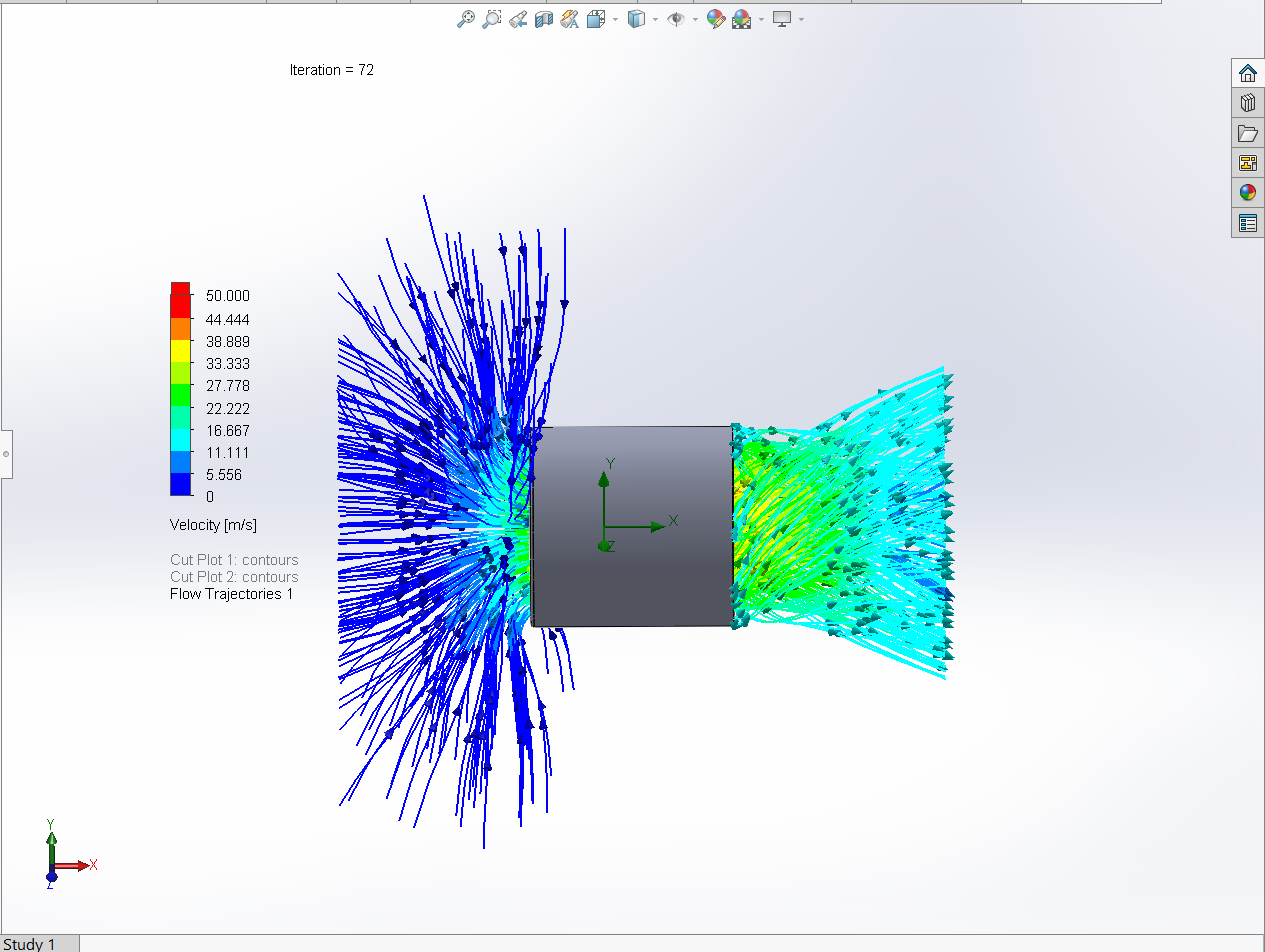The width and height of the screenshot is (1265, 952).
Task: Expand the View Orientation dropdown arrow
Action: pyautogui.click(x=615, y=19)
